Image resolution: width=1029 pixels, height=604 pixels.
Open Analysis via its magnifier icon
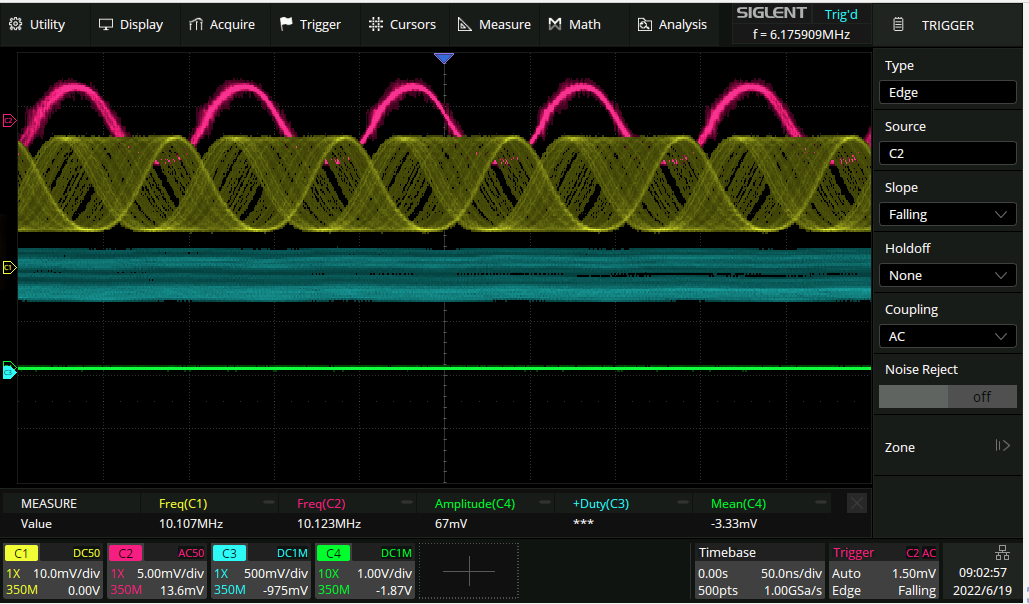pos(645,24)
